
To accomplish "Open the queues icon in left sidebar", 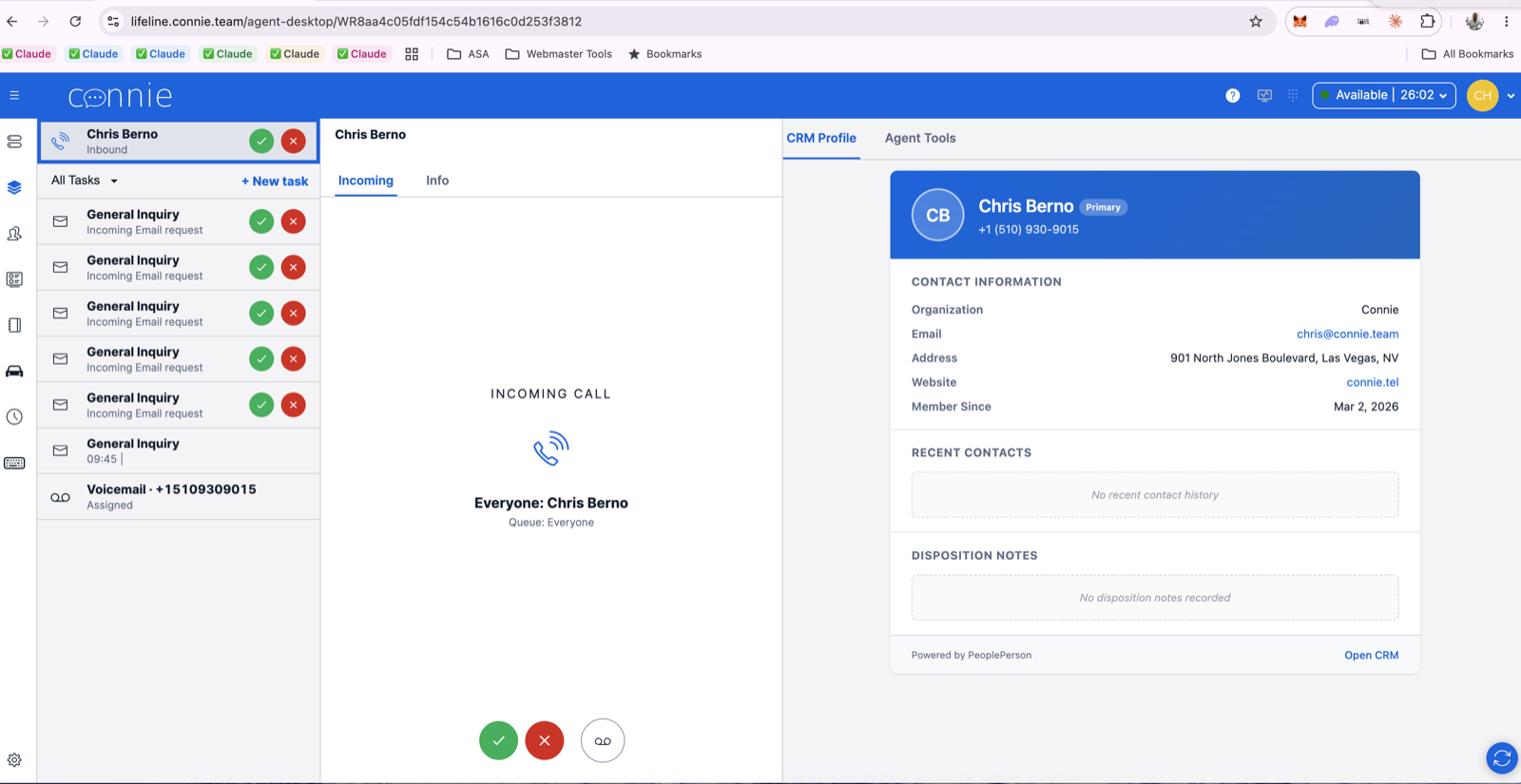I will [14, 142].
